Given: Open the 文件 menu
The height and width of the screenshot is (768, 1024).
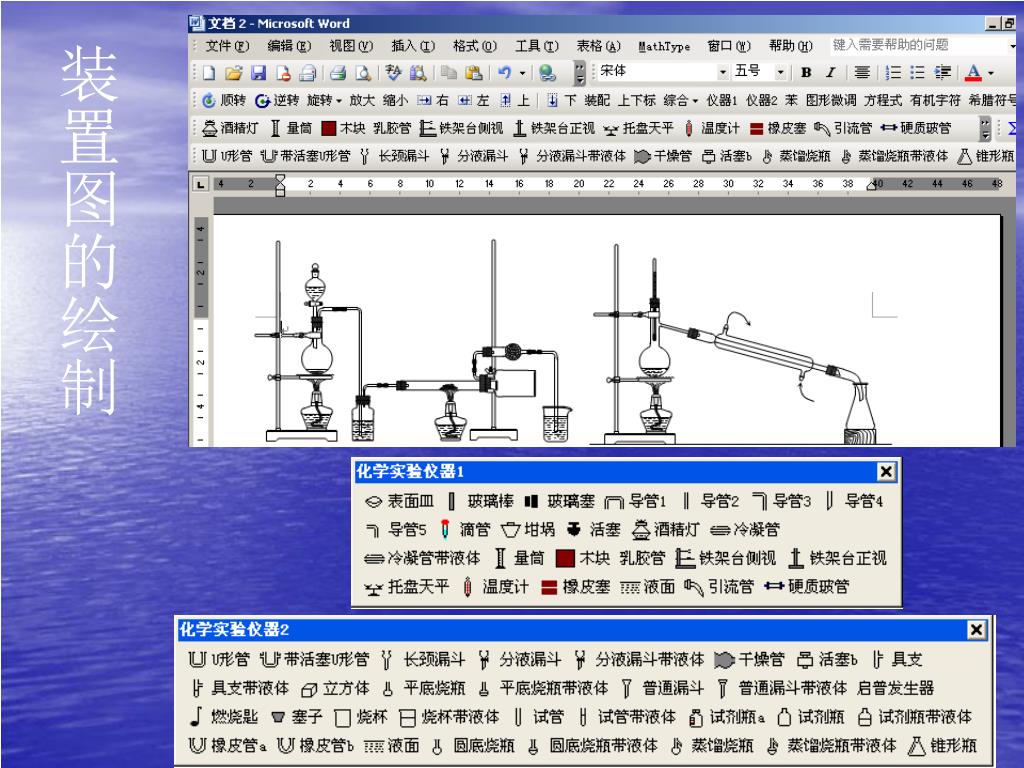Looking at the screenshot, I should (x=227, y=46).
